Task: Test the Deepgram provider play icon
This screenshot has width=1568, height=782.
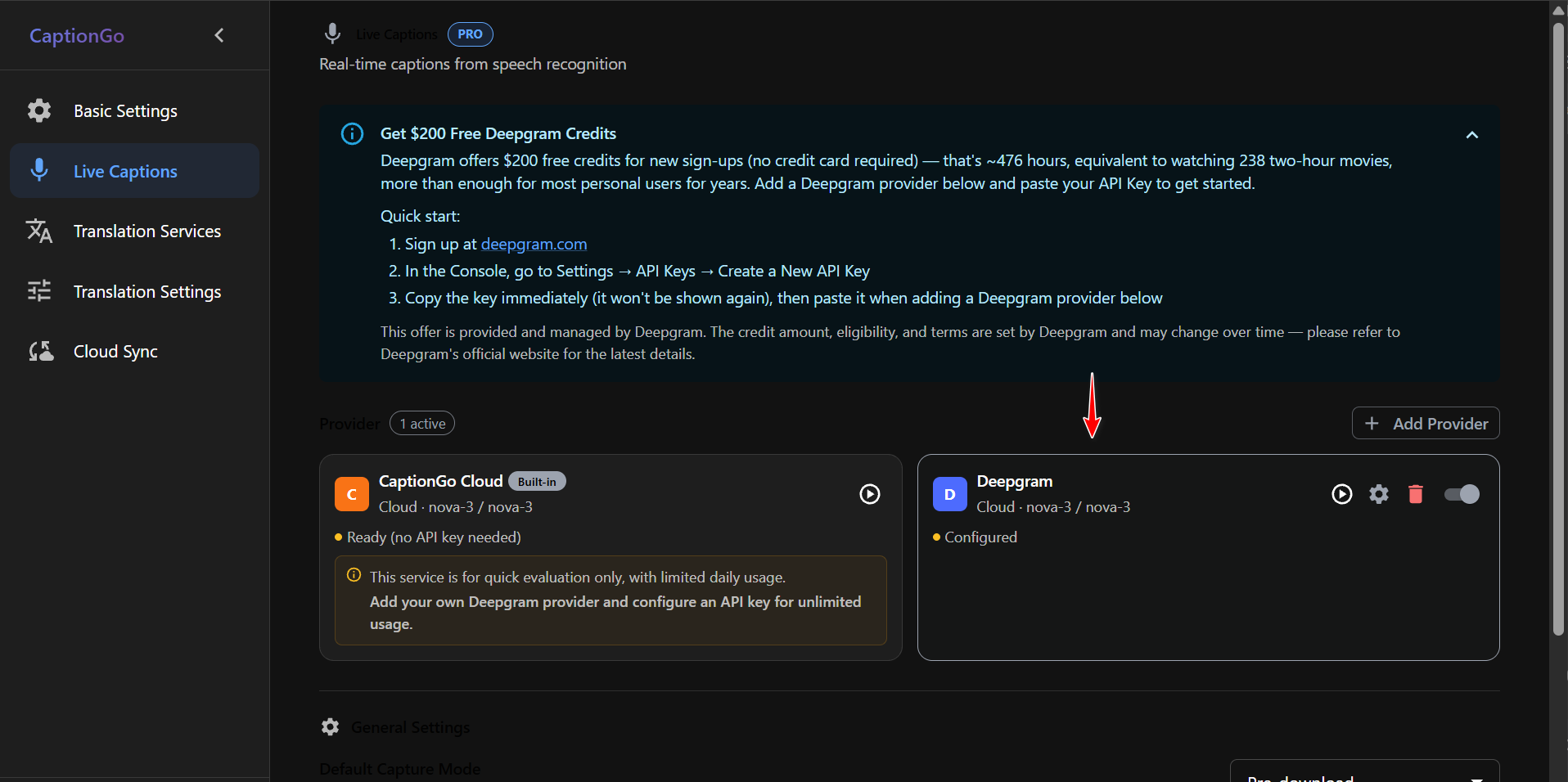Action: click(1342, 494)
